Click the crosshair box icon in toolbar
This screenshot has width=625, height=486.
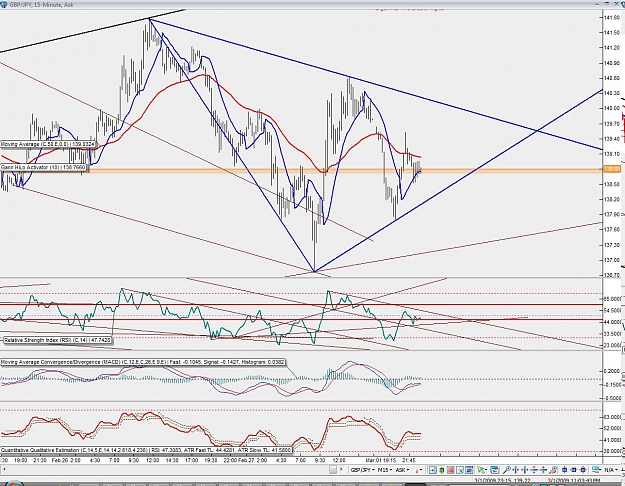point(432,470)
